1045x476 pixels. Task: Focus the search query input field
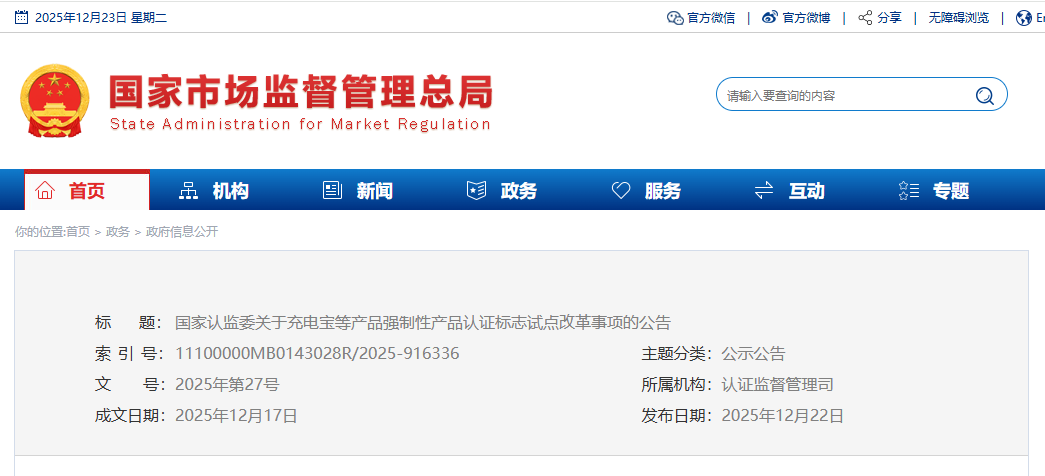click(840, 96)
